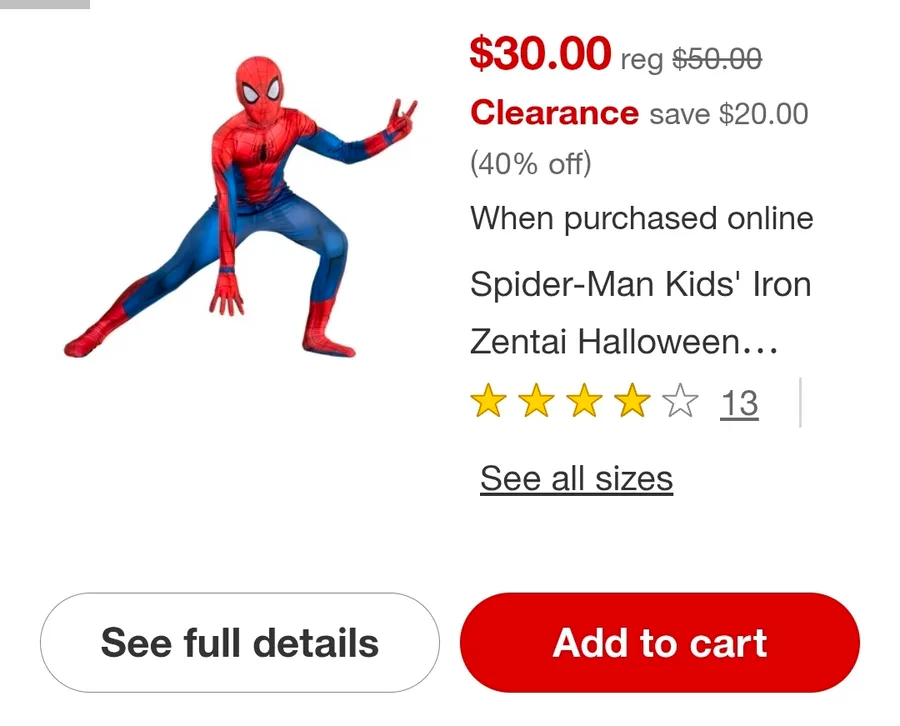
Task: Click the truncated Zentai Halloween… title line
Action: (x=624, y=342)
